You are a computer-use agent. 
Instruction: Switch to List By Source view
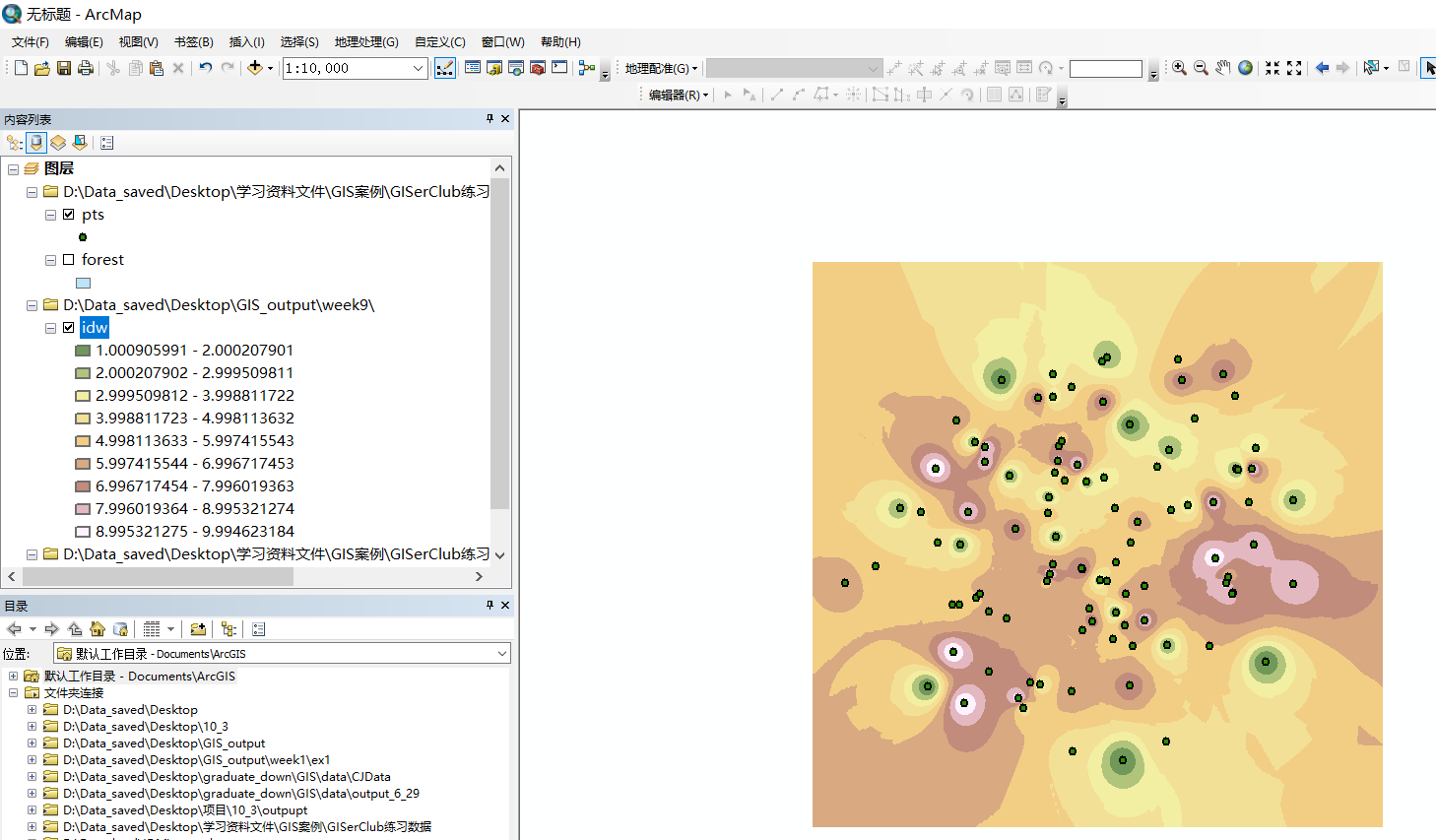point(36,143)
